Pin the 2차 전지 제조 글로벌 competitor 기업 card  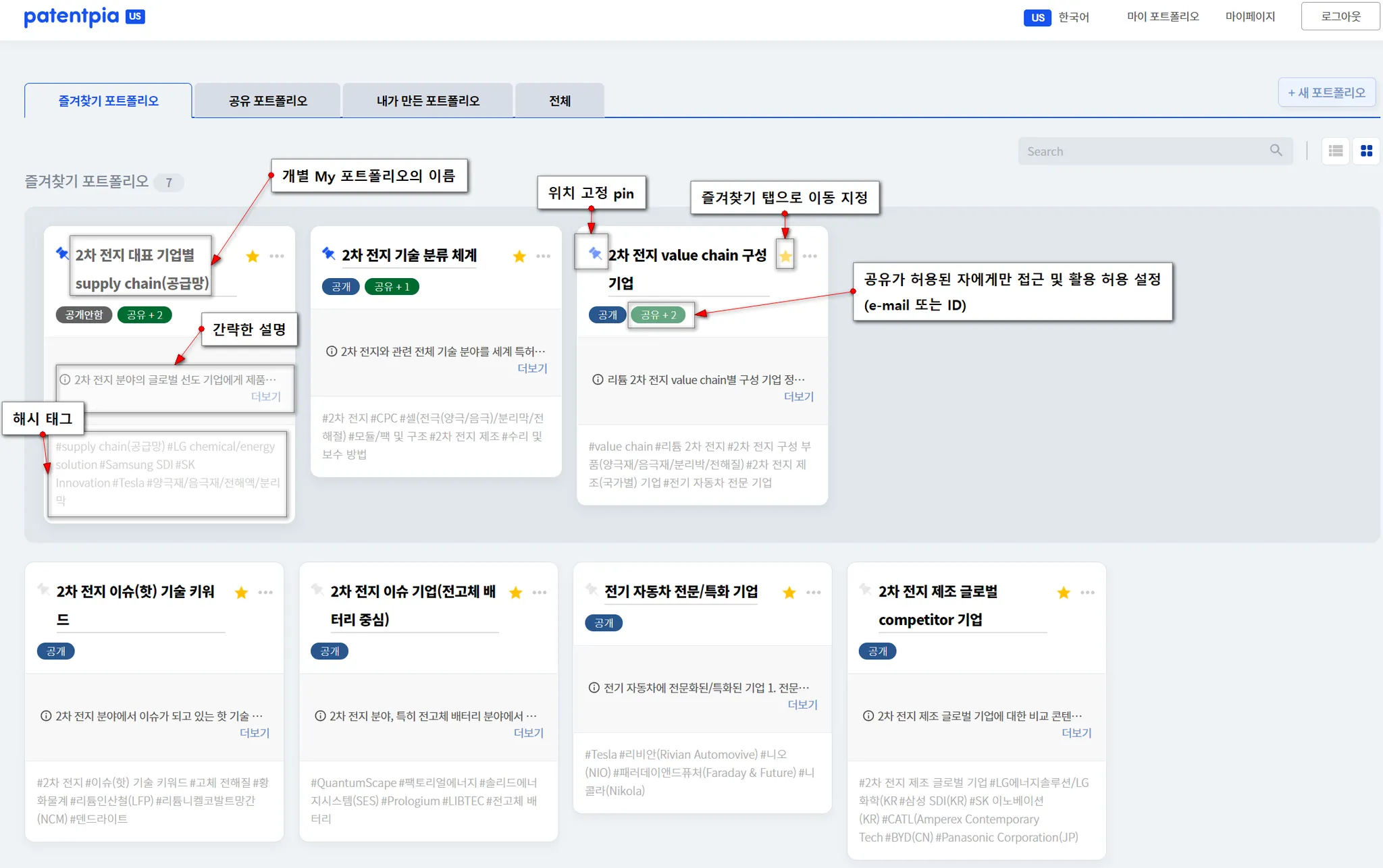(865, 589)
